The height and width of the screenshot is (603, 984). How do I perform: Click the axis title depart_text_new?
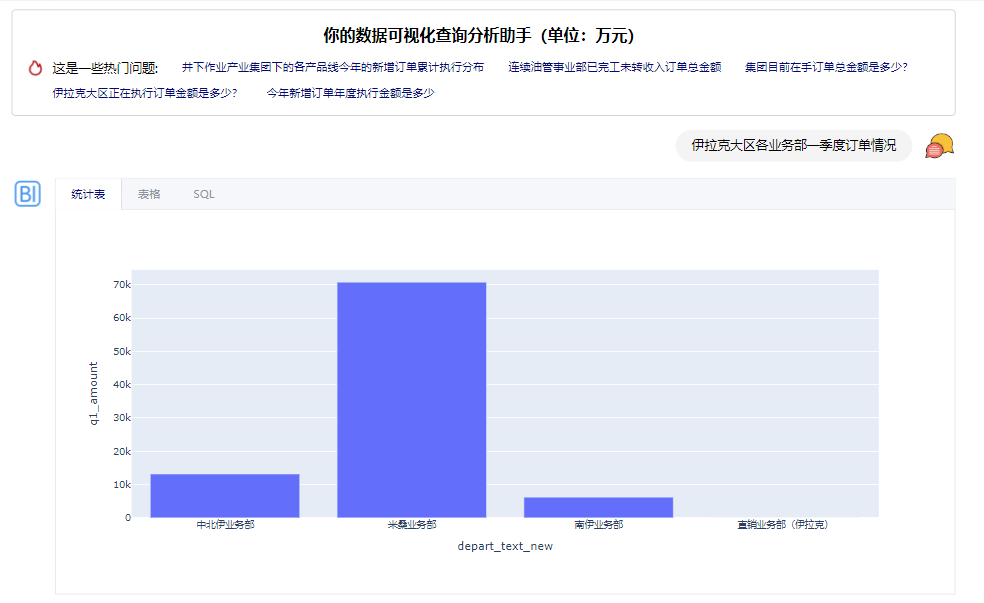(x=505, y=546)
